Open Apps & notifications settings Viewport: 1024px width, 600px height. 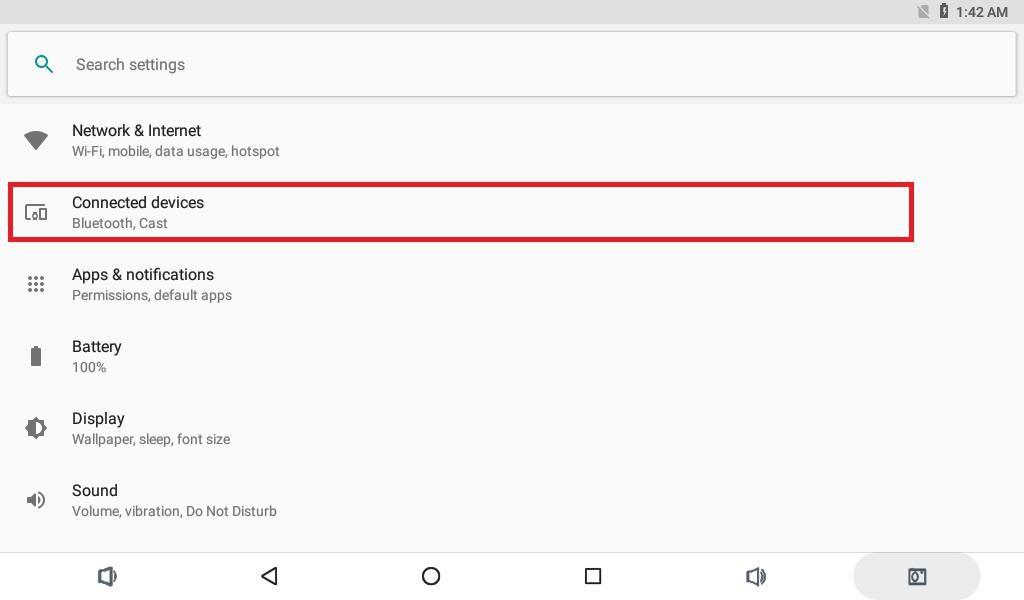pyautogui.click(x=512, y=284)
